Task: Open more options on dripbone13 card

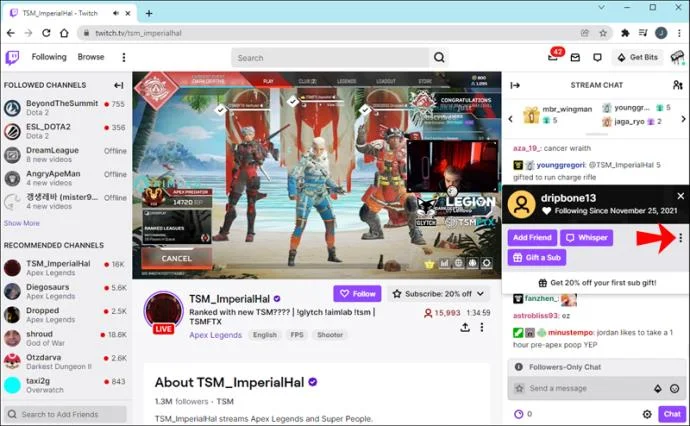Action: pos(680,238)
